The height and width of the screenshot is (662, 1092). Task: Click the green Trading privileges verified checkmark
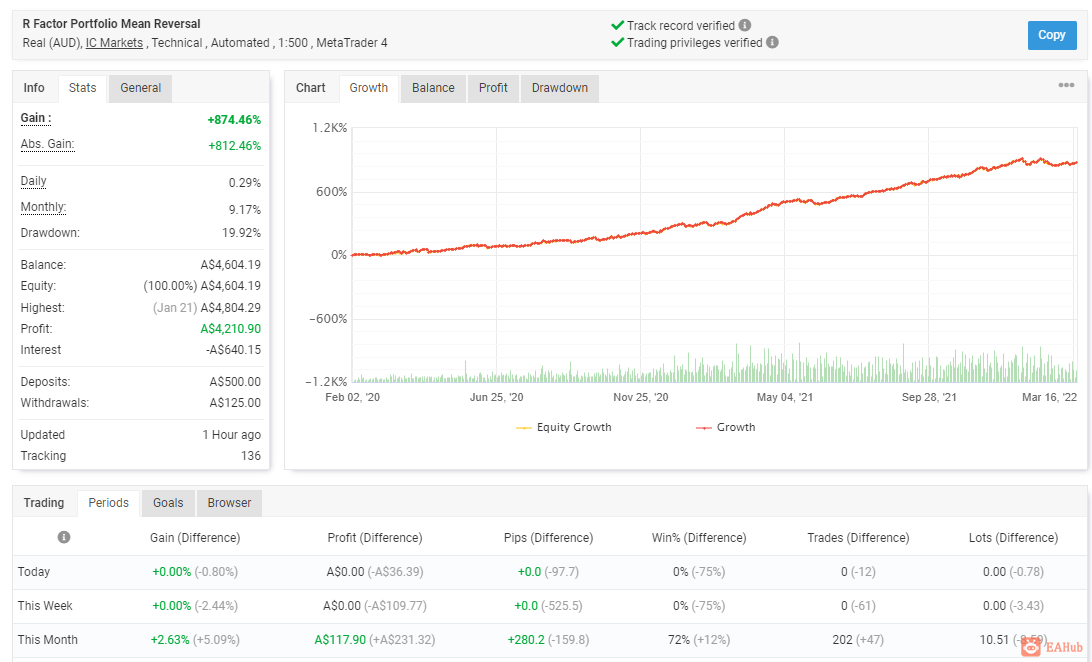point(617,42)
